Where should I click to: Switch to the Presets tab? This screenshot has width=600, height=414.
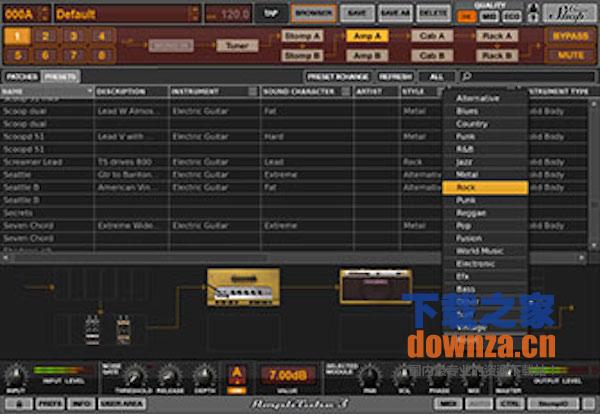click(60, 77)
